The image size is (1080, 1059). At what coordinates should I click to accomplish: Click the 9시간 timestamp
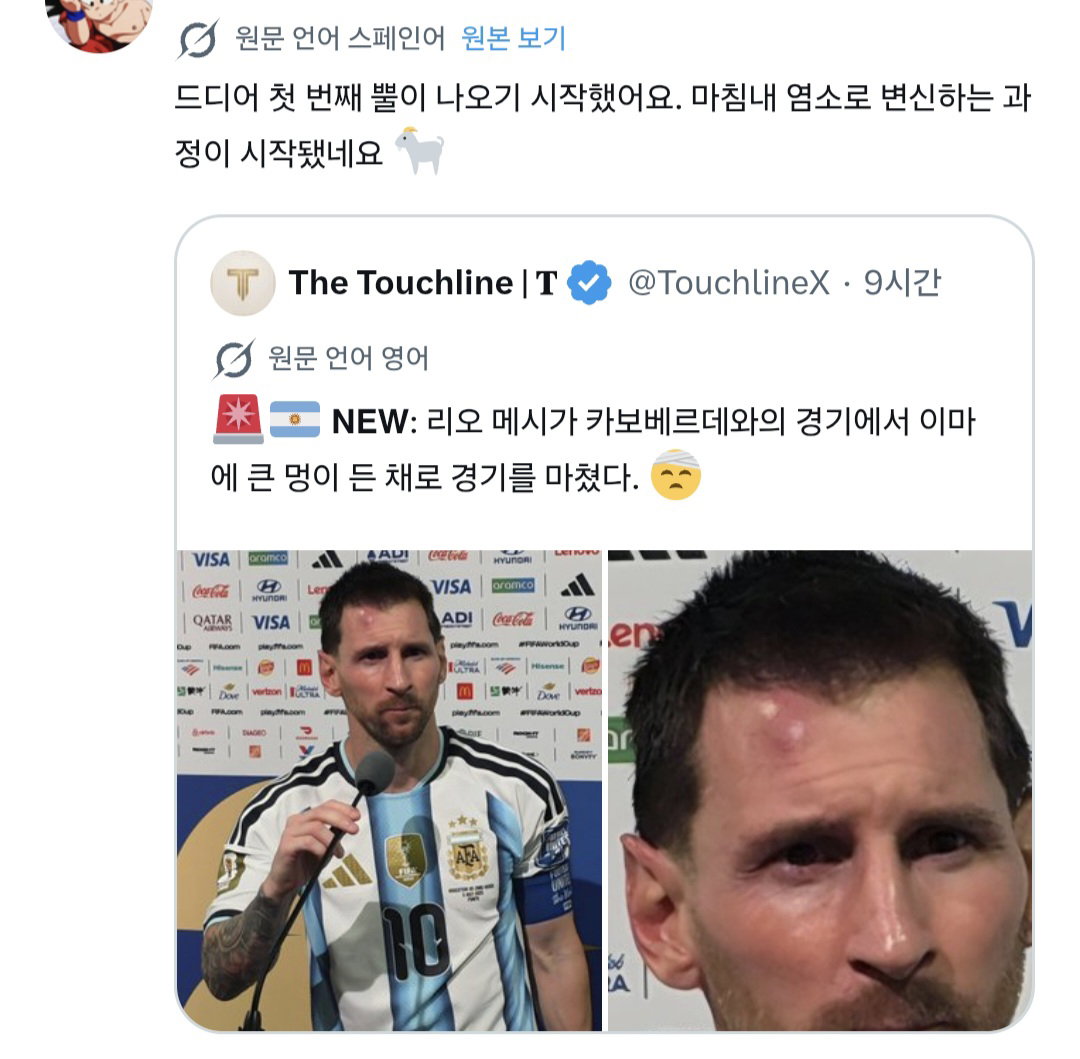[x=902, y=282]
